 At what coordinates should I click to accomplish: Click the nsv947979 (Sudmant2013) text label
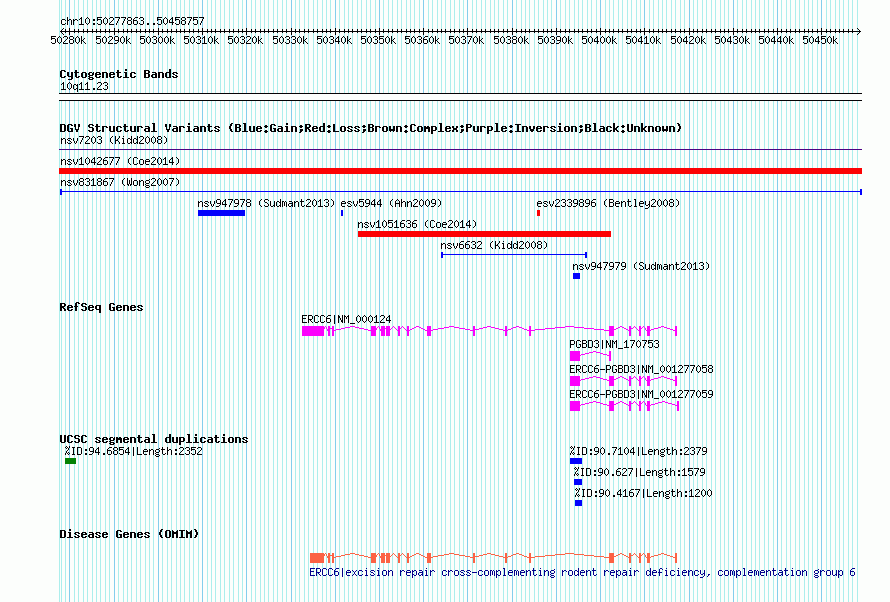(x=641, y=266)
